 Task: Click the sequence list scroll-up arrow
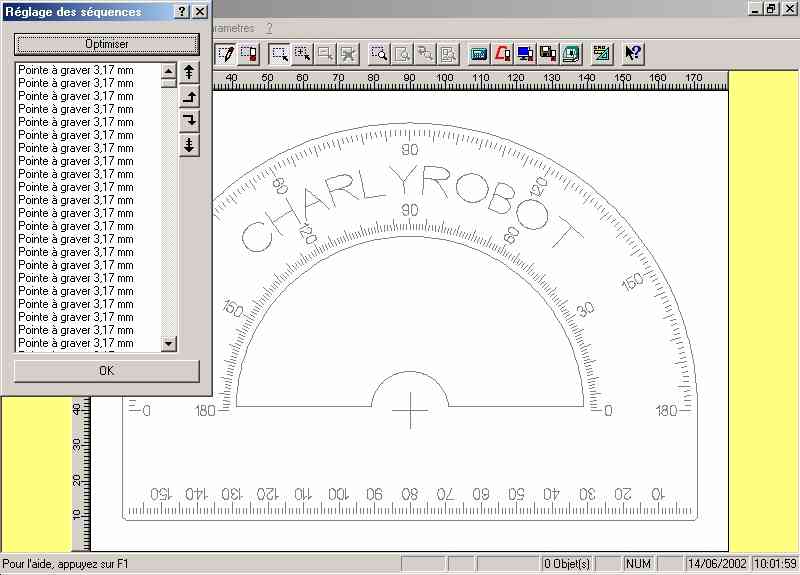pos(169,70)
